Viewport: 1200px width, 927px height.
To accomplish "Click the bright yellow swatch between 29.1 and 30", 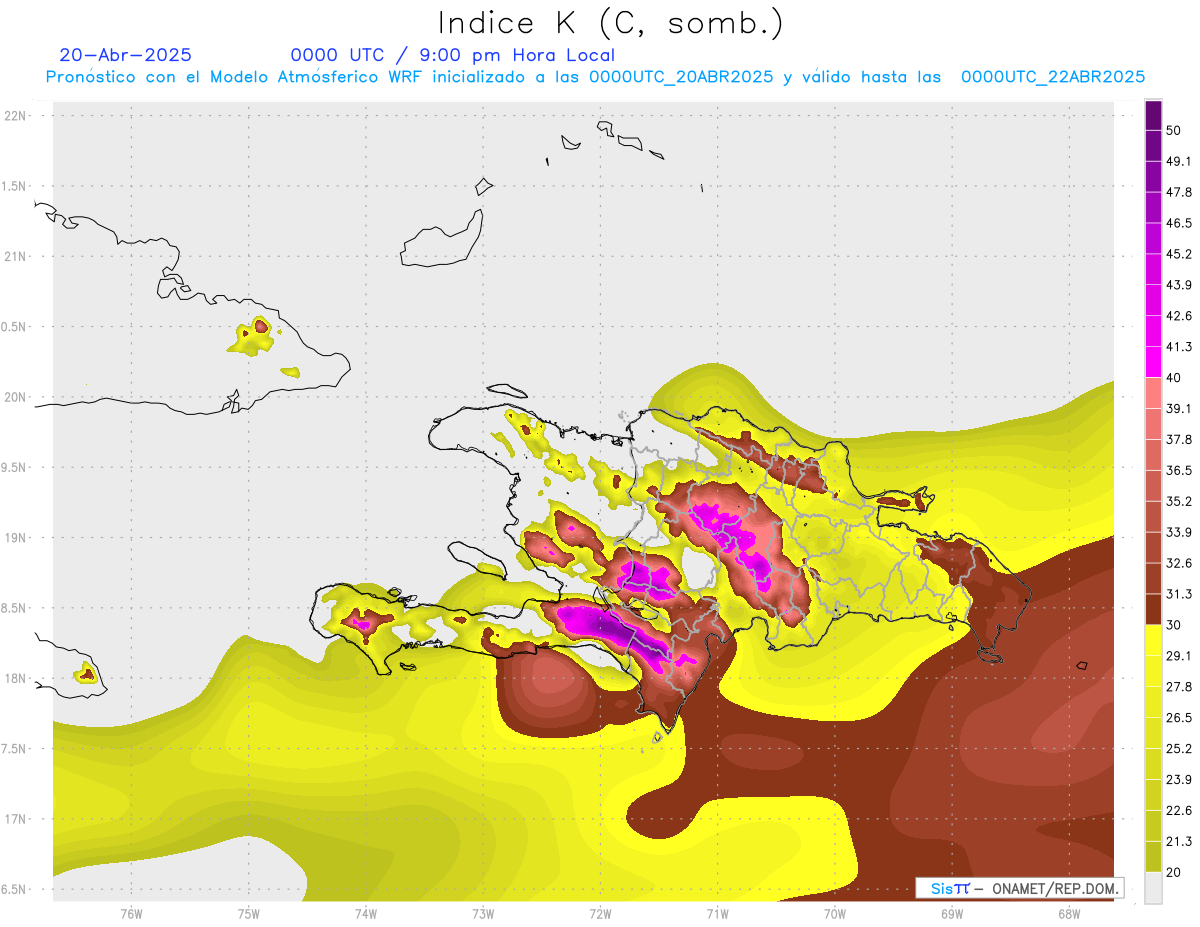I will (1153, 640).
